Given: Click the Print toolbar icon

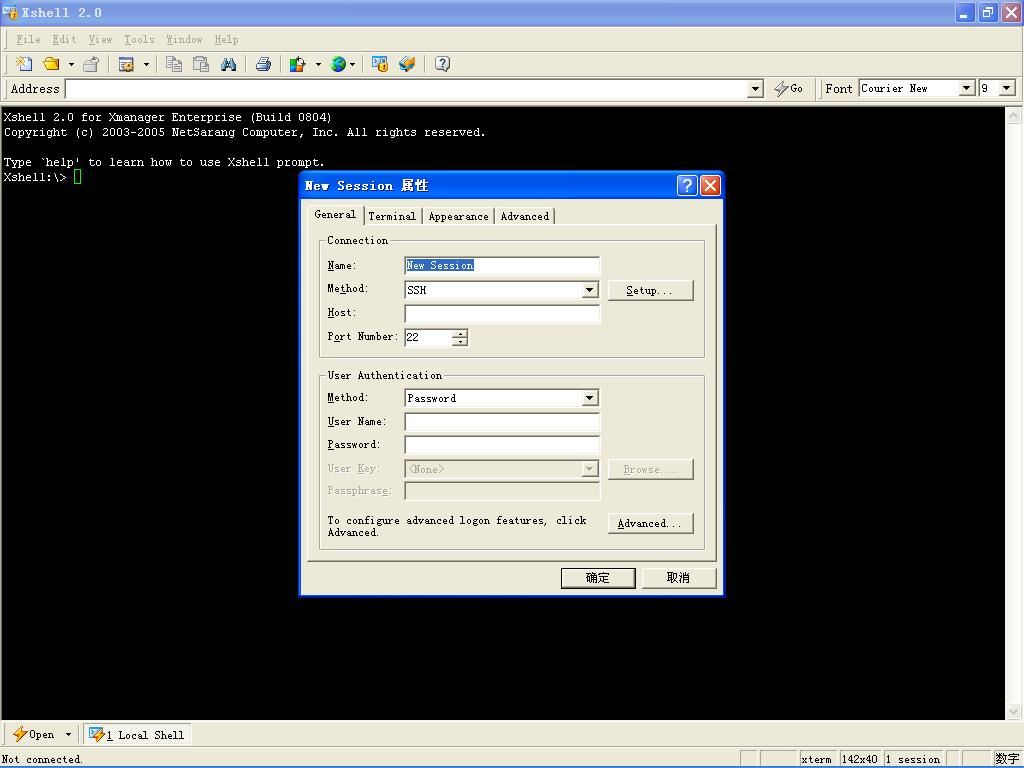Looking at the screenshot, I should click(x=263, y=63).
